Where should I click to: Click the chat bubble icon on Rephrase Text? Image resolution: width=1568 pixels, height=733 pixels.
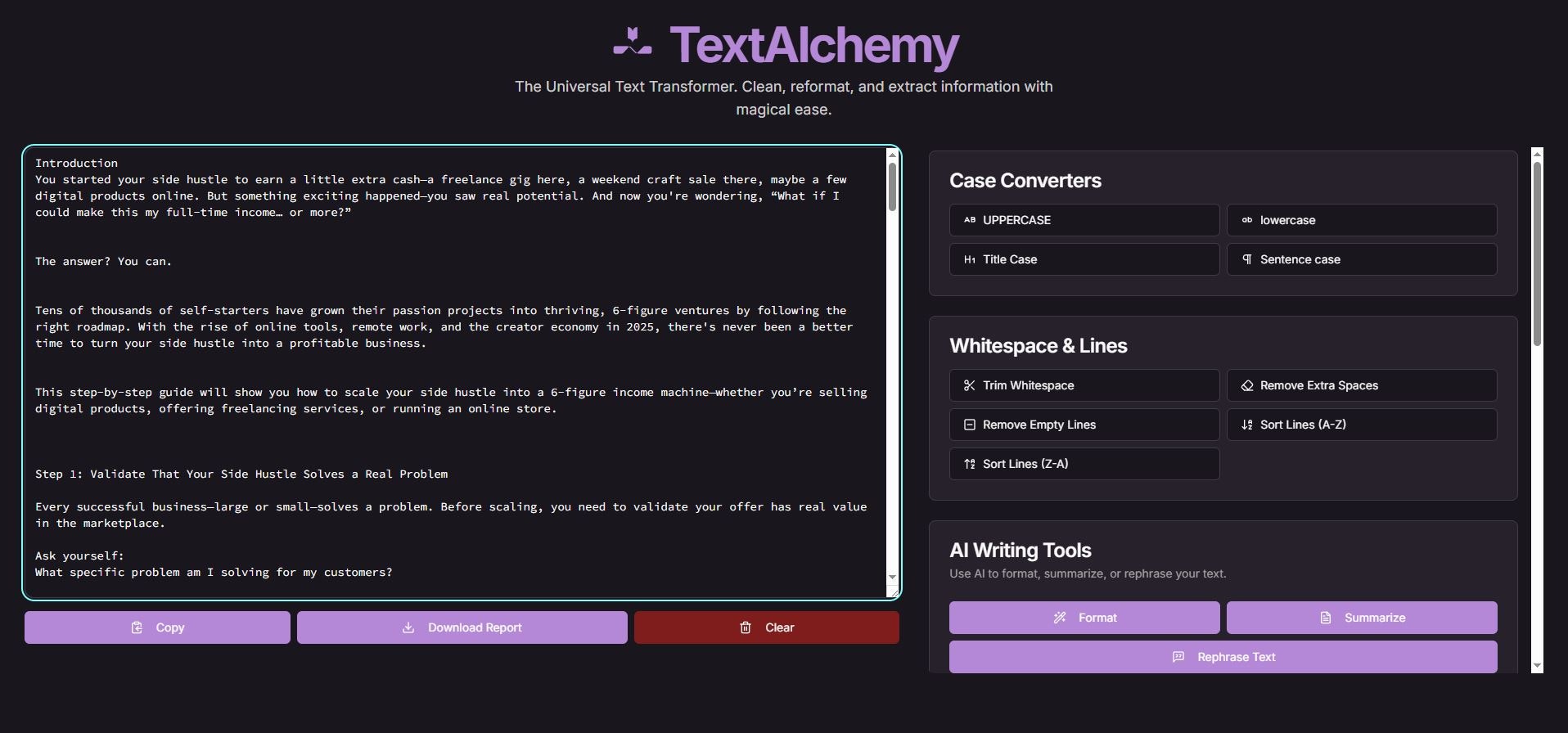(x=1178, y=657)
